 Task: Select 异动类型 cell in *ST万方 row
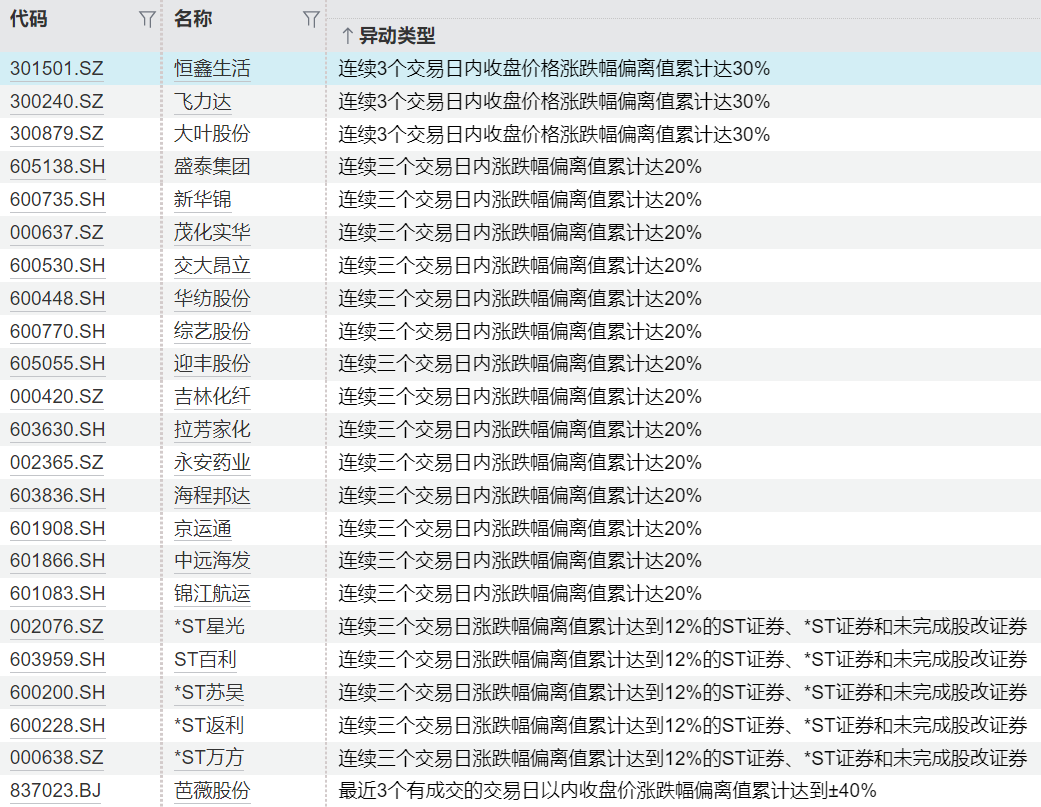[x=682, y=758]
